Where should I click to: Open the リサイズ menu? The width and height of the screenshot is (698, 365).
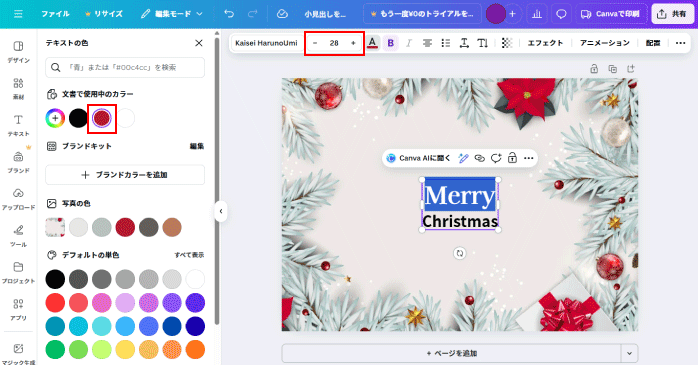(104, 14)
